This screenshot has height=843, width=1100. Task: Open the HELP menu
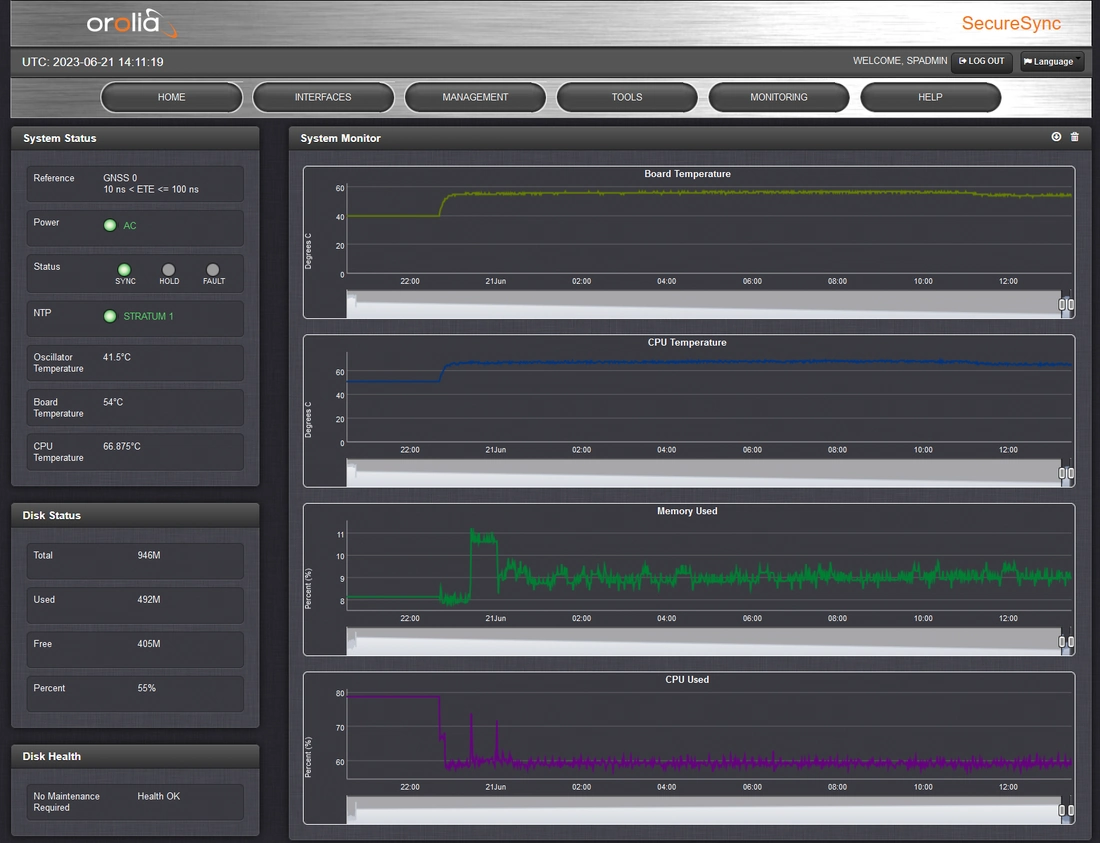point(930,97)
